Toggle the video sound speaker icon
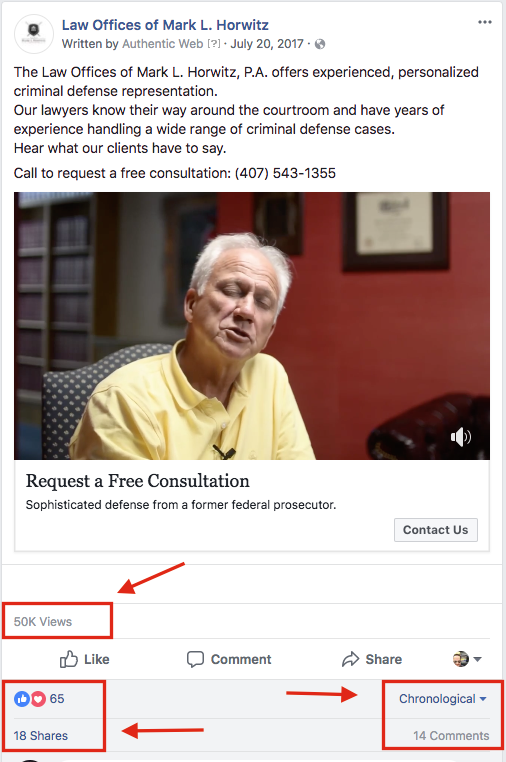The image size is (506, 762). coord(460,437)
